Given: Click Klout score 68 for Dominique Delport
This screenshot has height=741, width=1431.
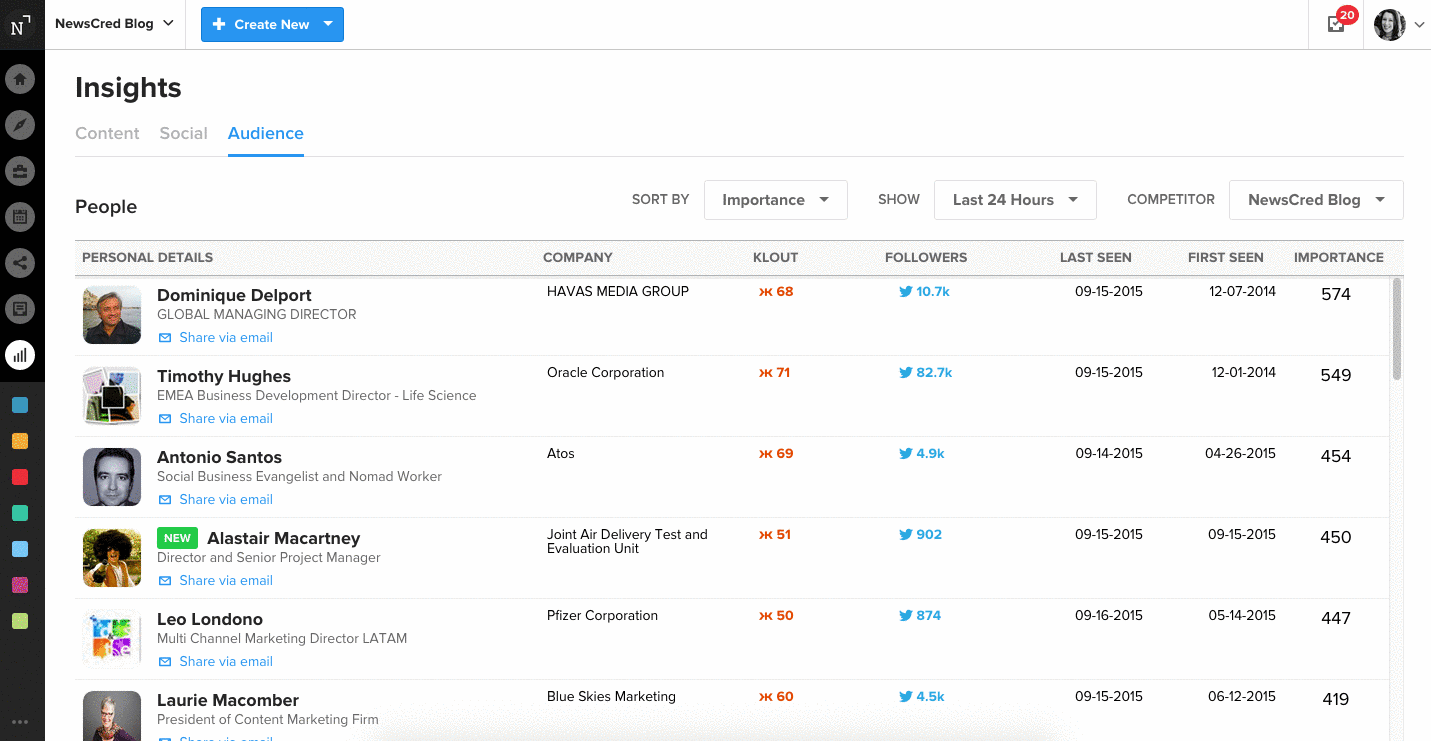Looking at the screenshot, I should pyautogui.click(x=776, y=292).
